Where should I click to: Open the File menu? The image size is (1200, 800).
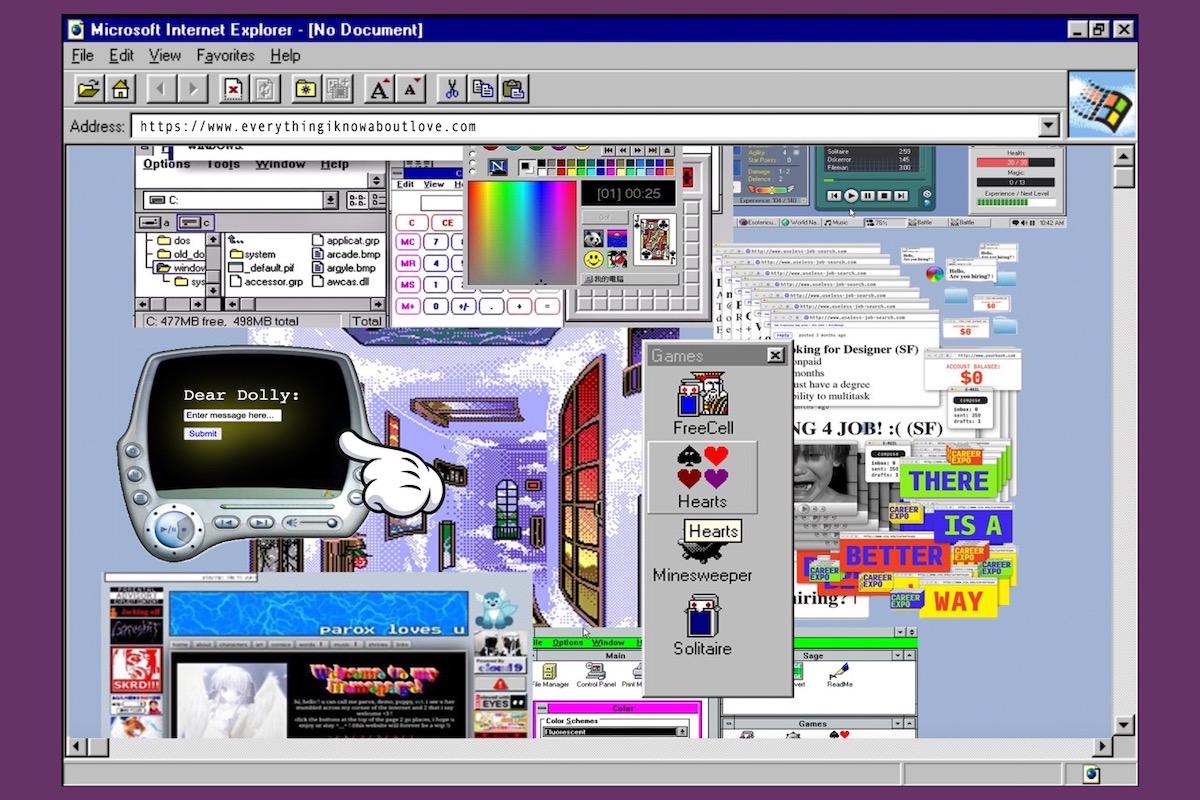pos(82,56)
